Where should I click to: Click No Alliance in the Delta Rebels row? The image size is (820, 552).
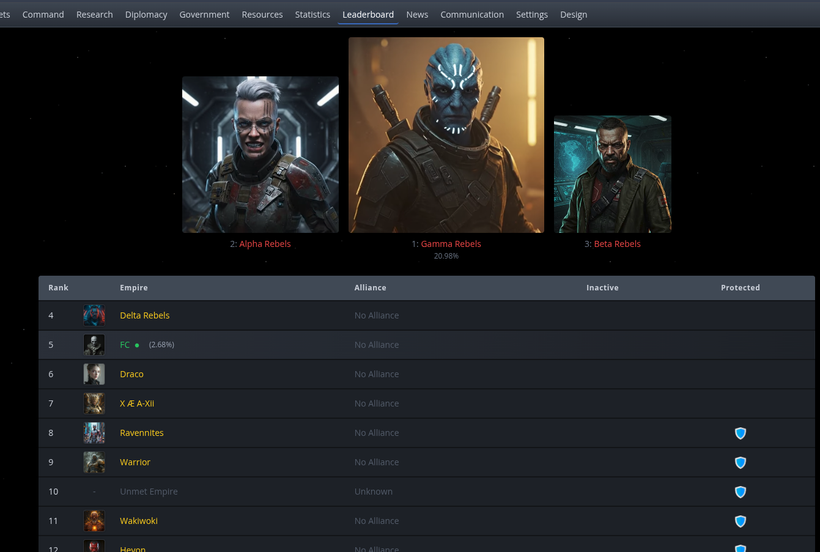tap(377, 315)
